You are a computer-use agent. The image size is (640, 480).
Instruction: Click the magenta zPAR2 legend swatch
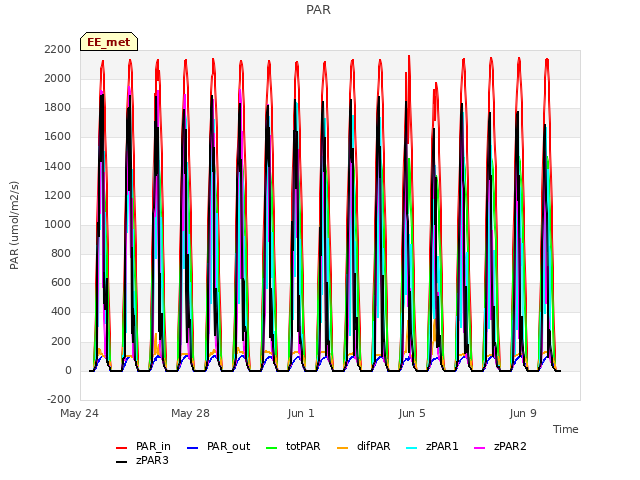(480, 448)
